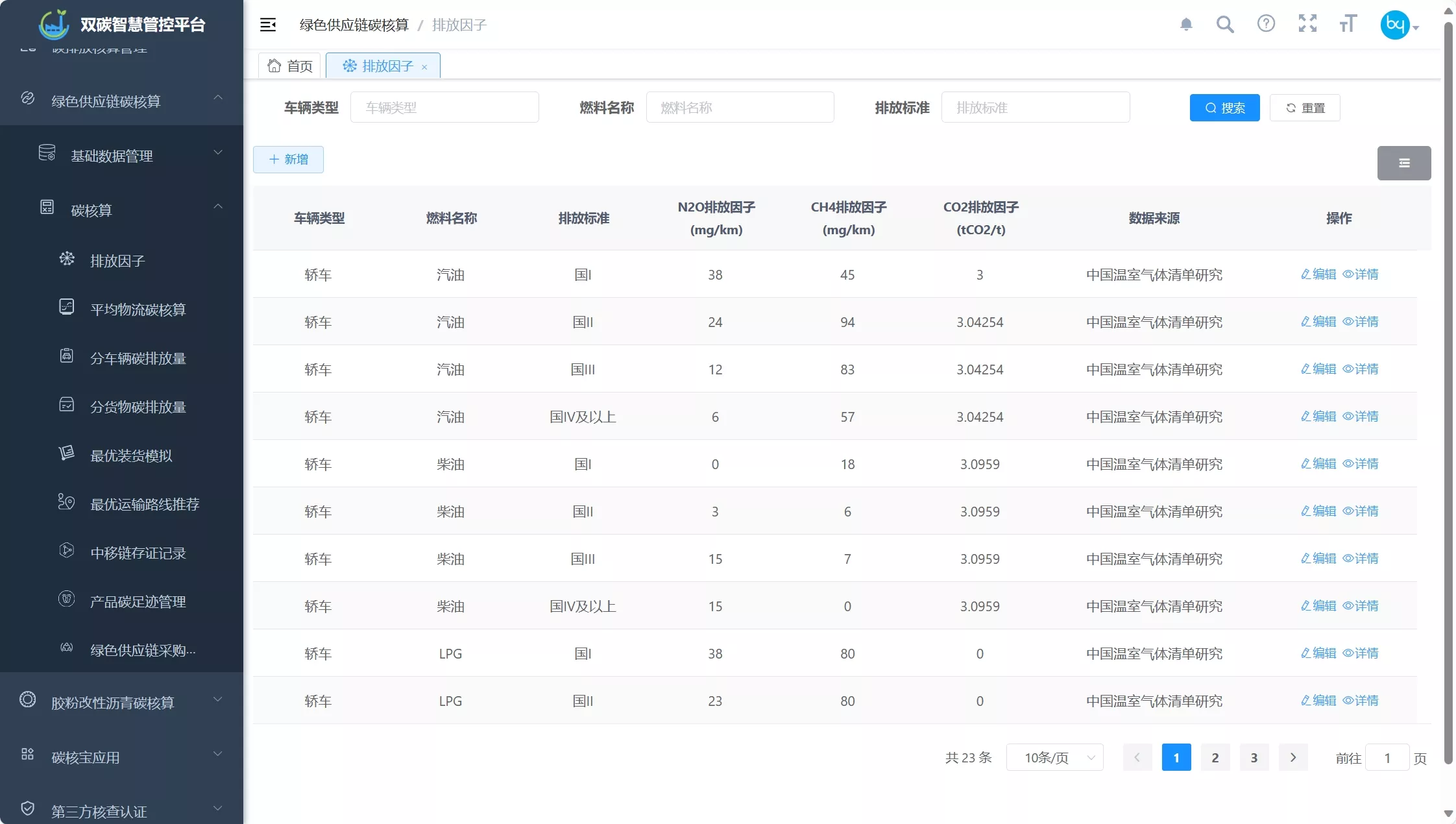Viewport: 1456px width, 824px height.
Task: Click the 绿色供应链碳核算 breadcrumb
Action: click(354, 25)
